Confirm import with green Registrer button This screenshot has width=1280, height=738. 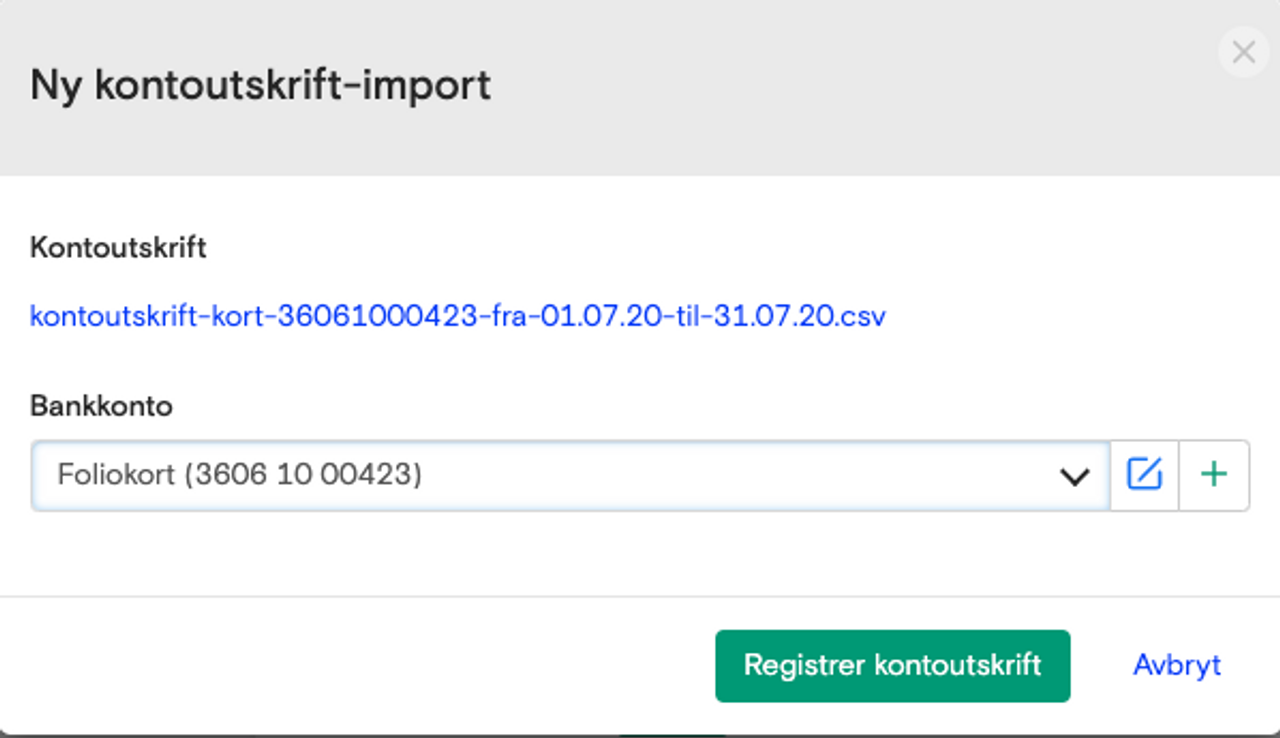(893, 666)
